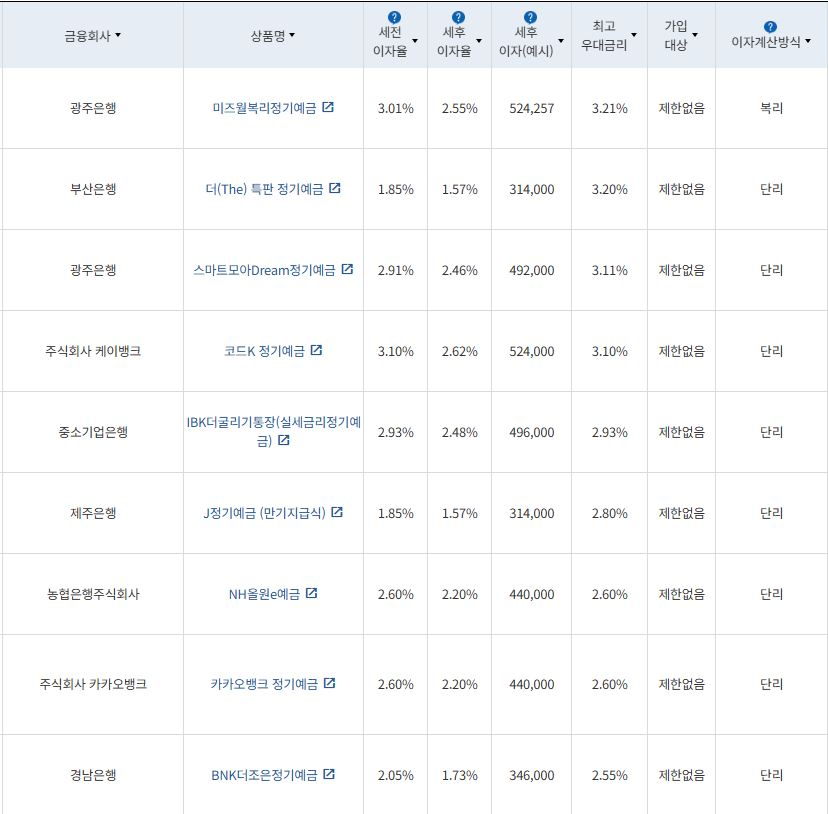Open 더(The) 특판 정기예금 product link
Screen dimensions: 828x814
pyautogui.click(x=264, y=189)
